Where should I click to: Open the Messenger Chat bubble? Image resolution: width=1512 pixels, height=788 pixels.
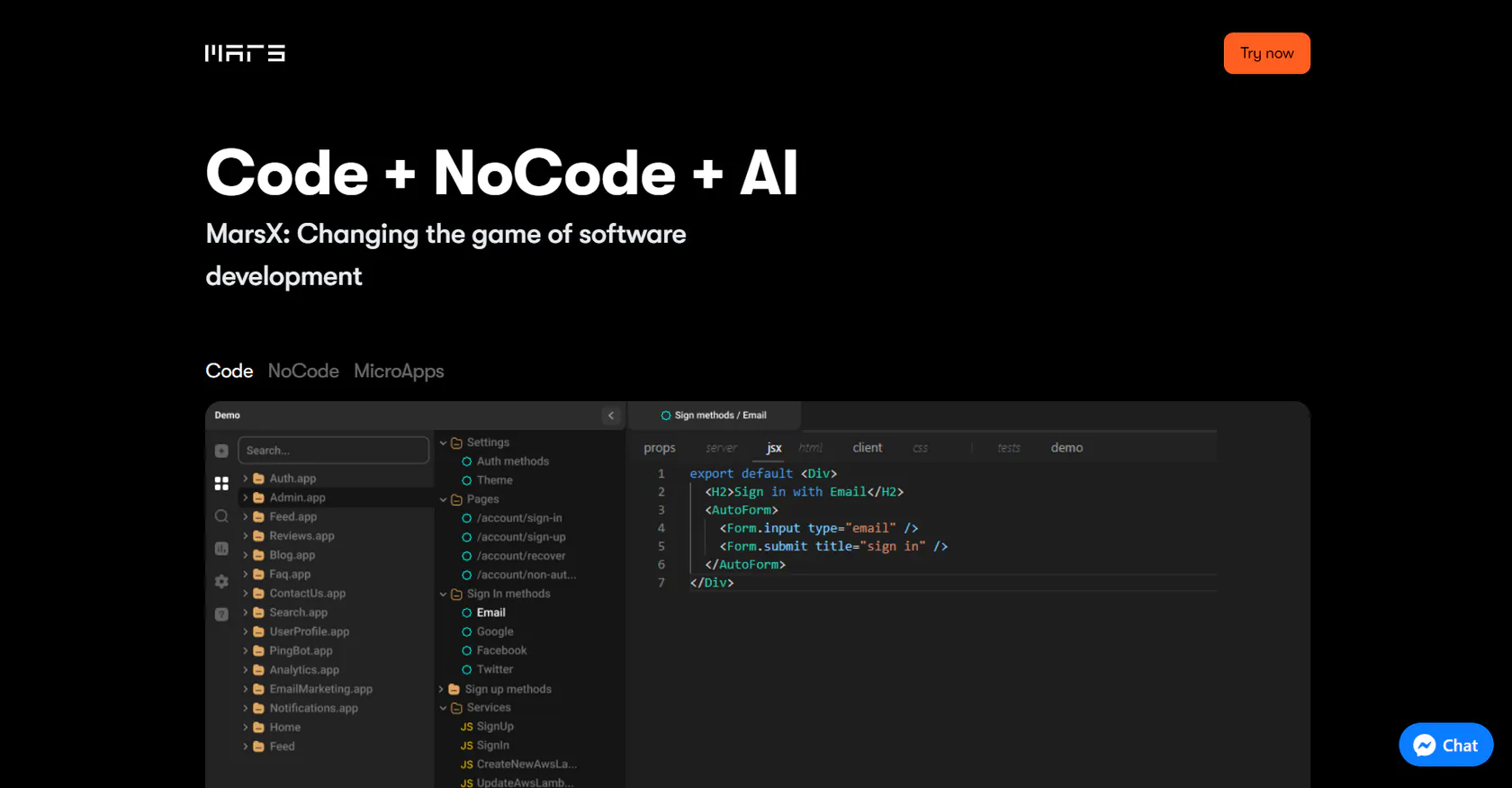tap(1445, 745)
